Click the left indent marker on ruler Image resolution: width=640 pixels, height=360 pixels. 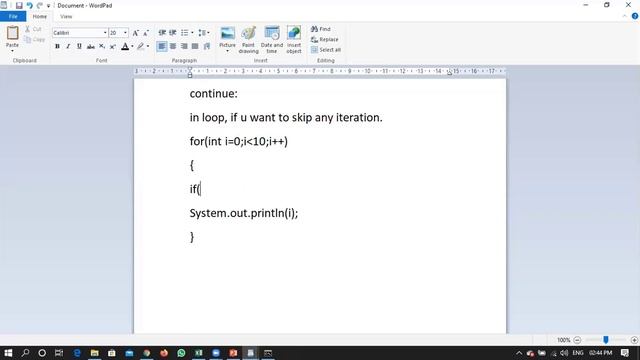(x=190, y=73)
